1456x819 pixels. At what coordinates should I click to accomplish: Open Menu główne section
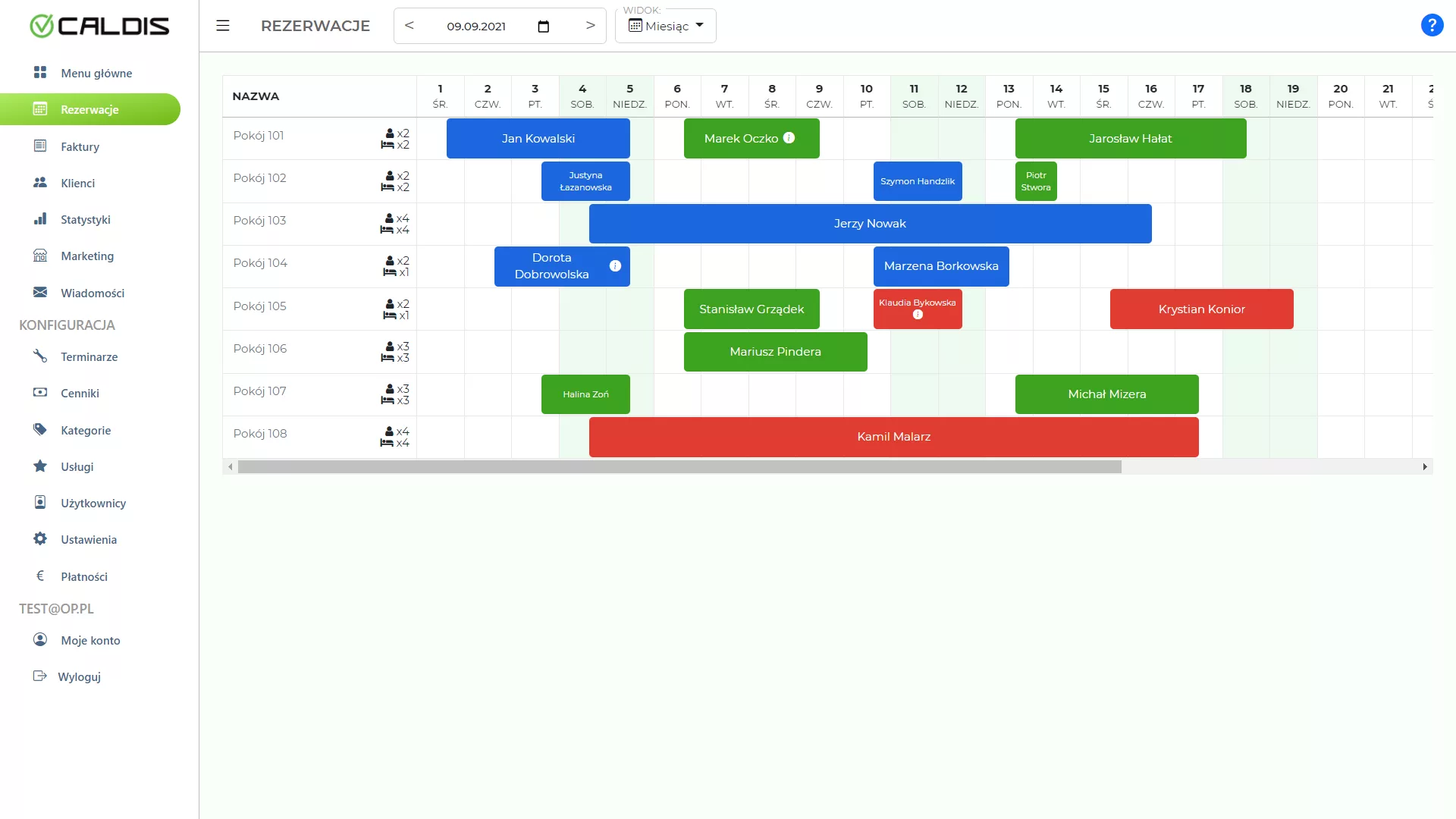(97, 73)
